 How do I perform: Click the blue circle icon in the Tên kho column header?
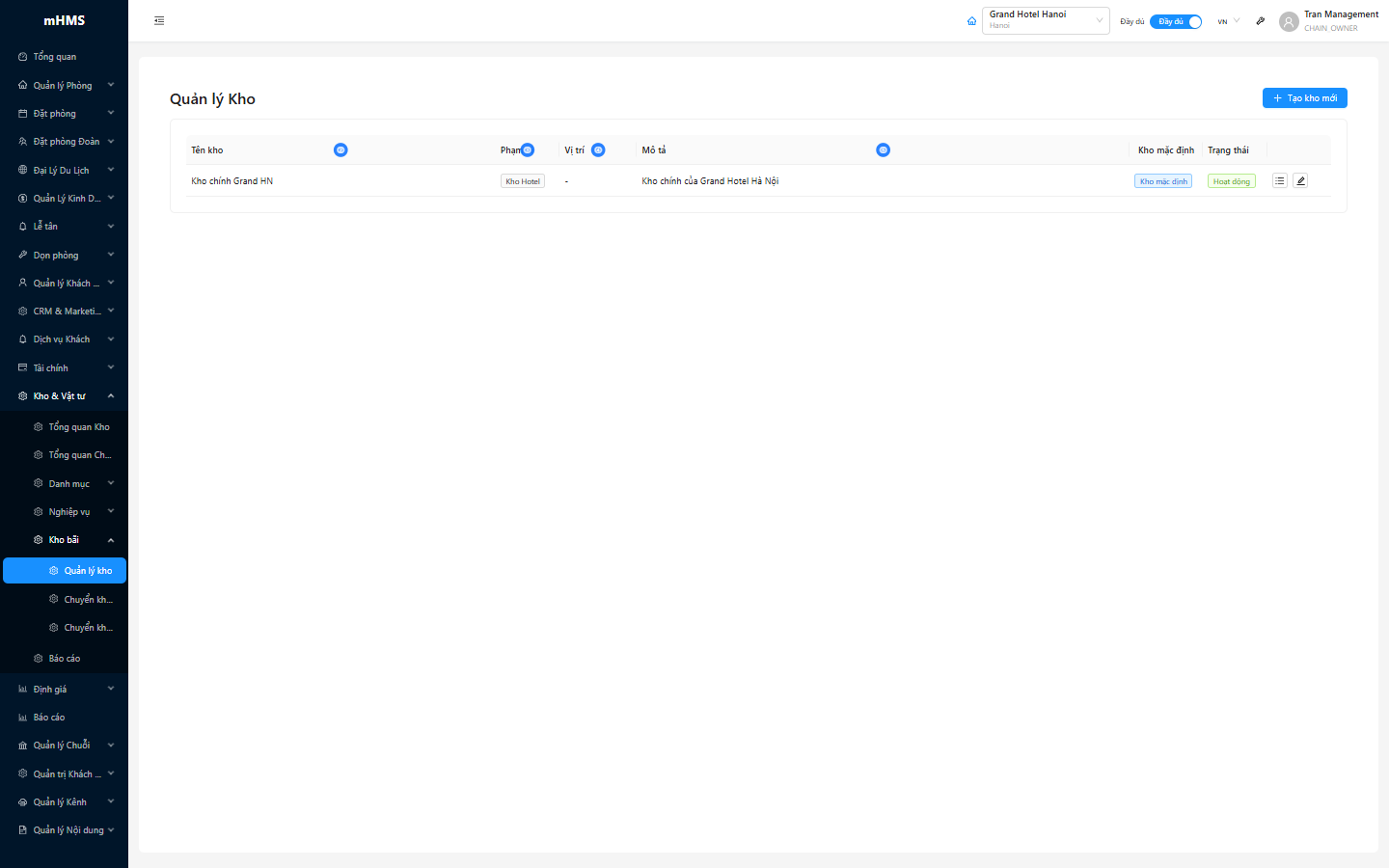[340, 149]
